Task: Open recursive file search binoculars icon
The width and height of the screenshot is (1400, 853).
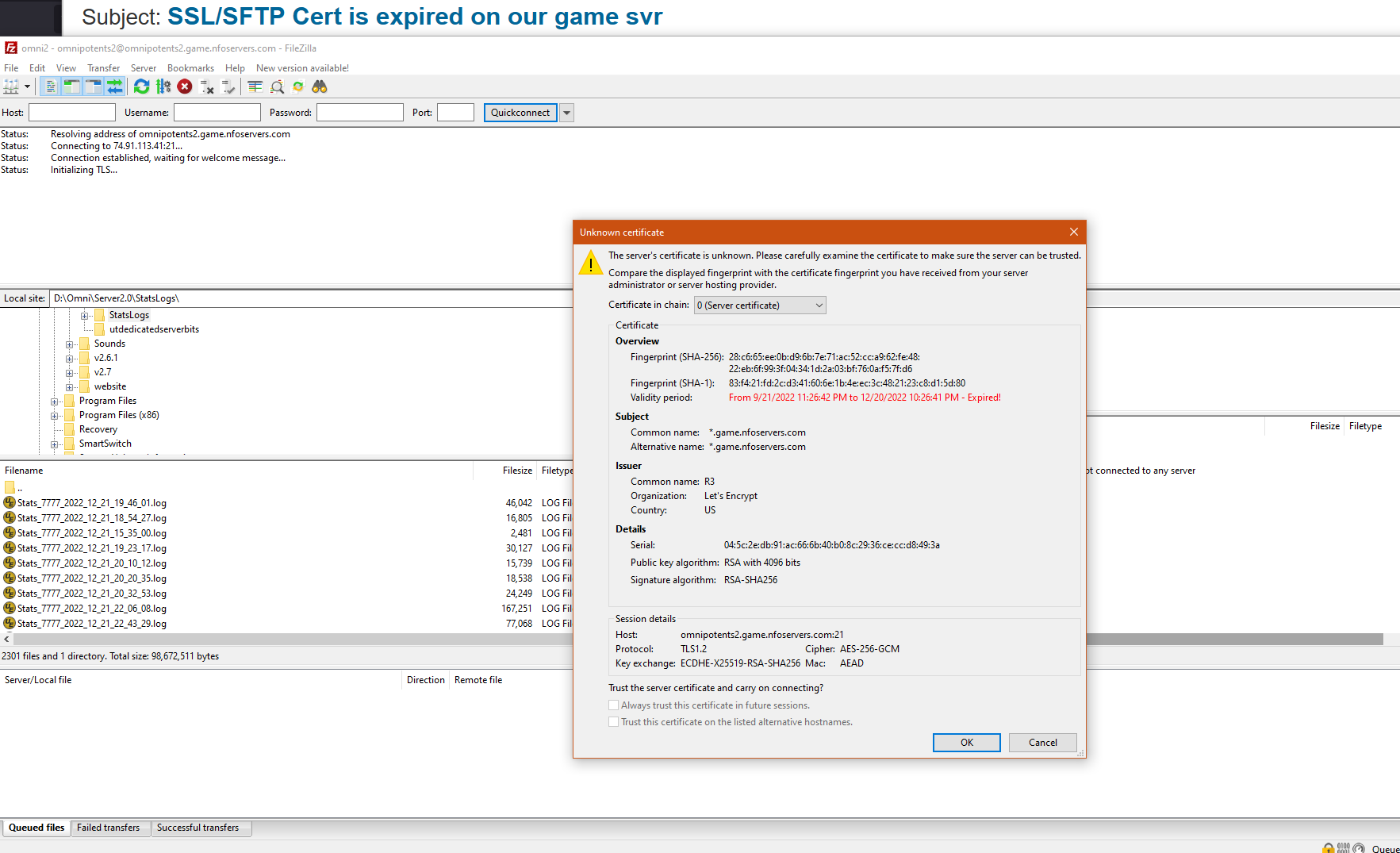Action: [320, 86]
